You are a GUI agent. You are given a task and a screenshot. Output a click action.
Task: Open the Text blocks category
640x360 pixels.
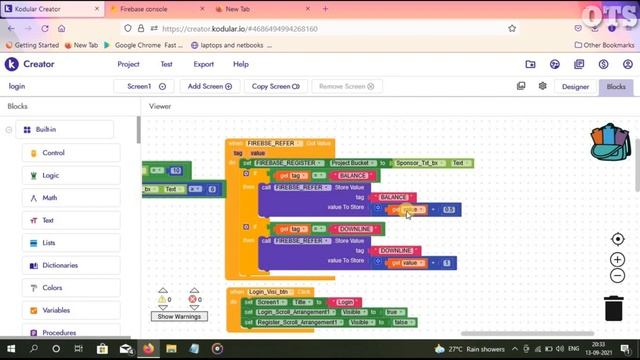71,220
